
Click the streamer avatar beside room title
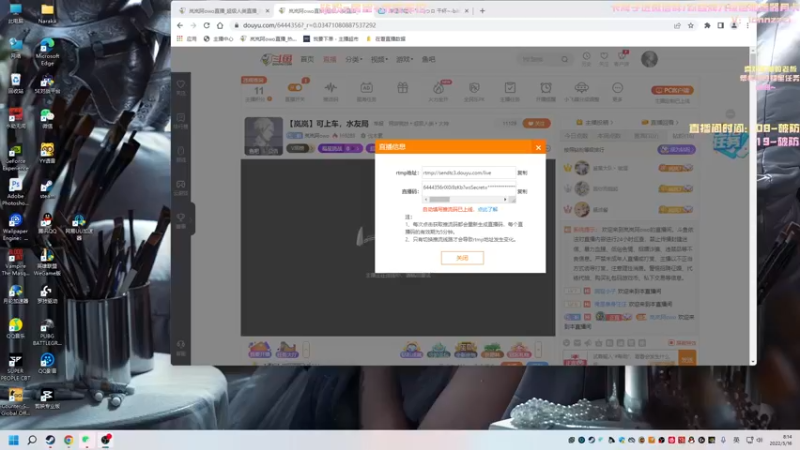coord(263,136)
